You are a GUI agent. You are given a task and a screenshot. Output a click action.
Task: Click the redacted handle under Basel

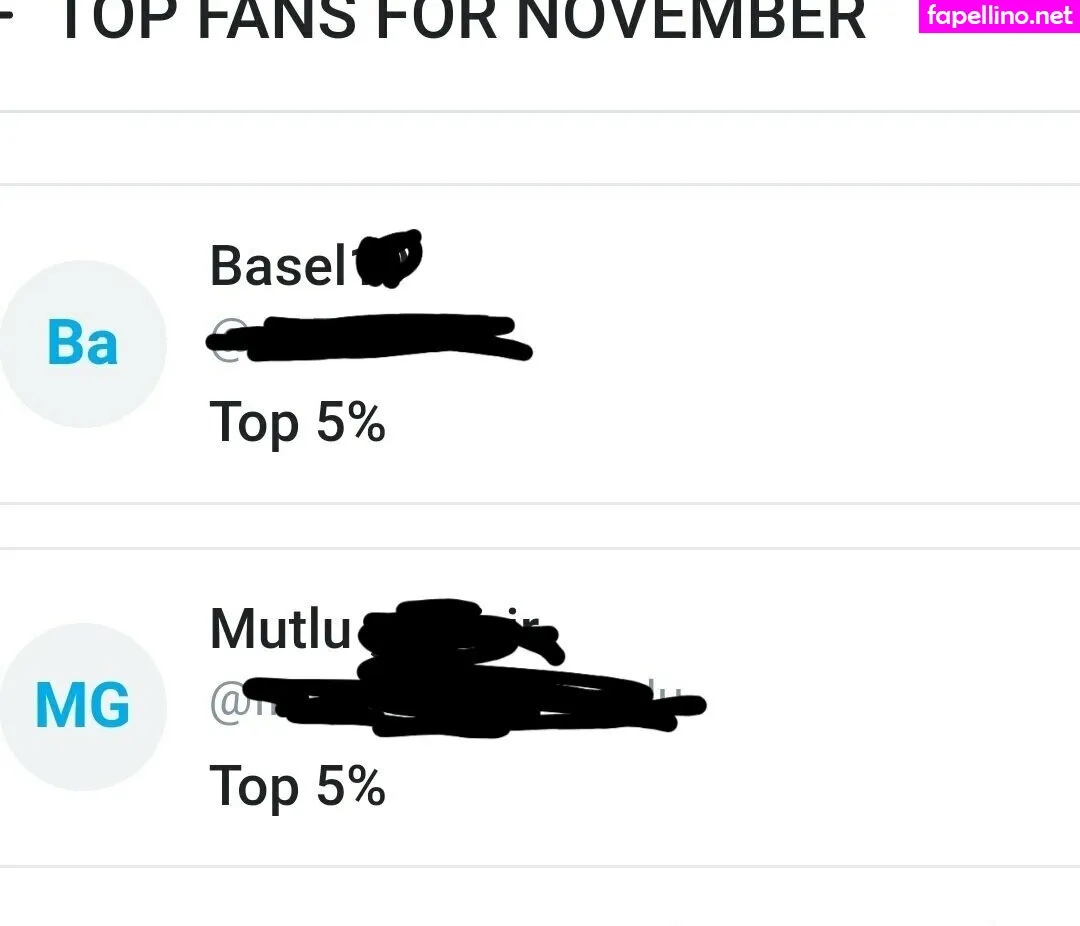[x=370, y=340]
